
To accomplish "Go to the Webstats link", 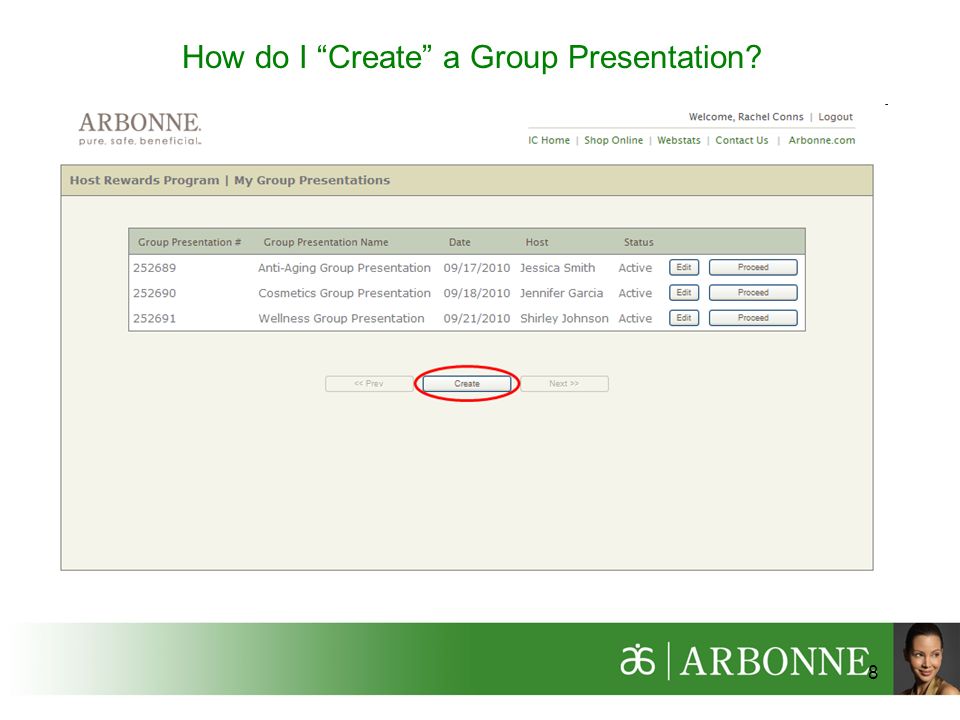I will (678, 140).
